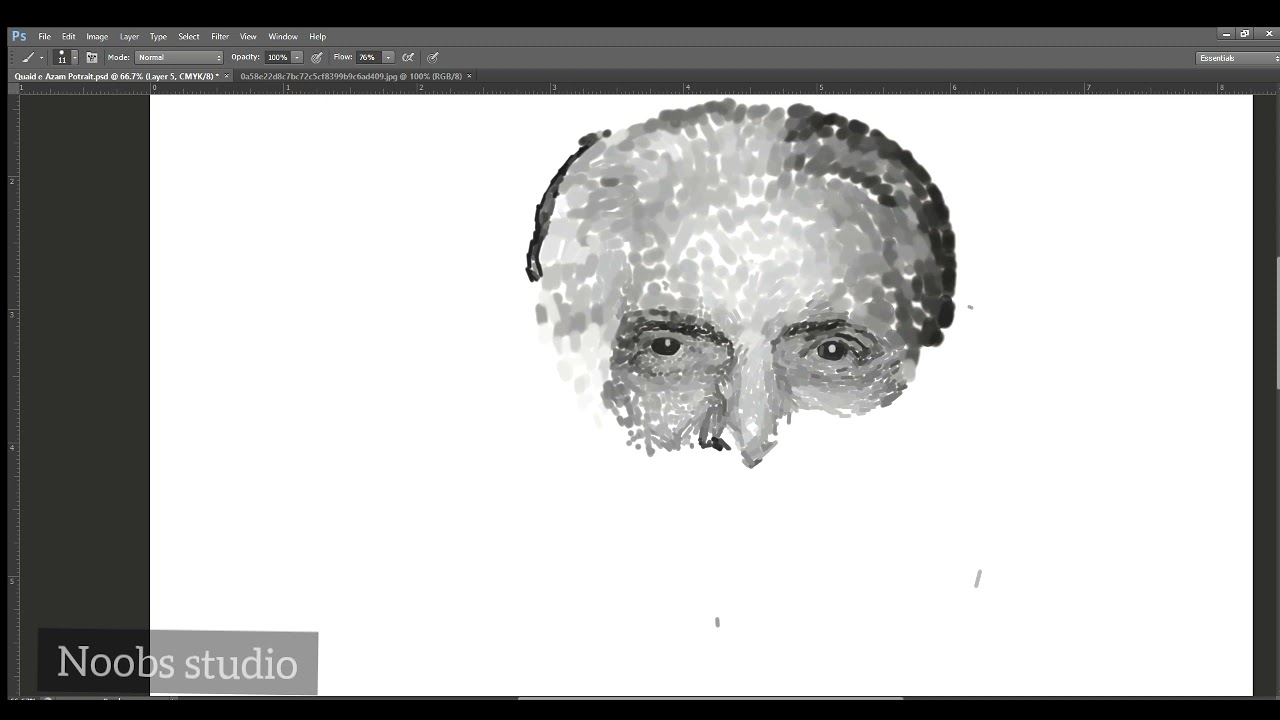Click the brush size 11 preview
The image size is (1280, 720).
click(x=62, y=57)
